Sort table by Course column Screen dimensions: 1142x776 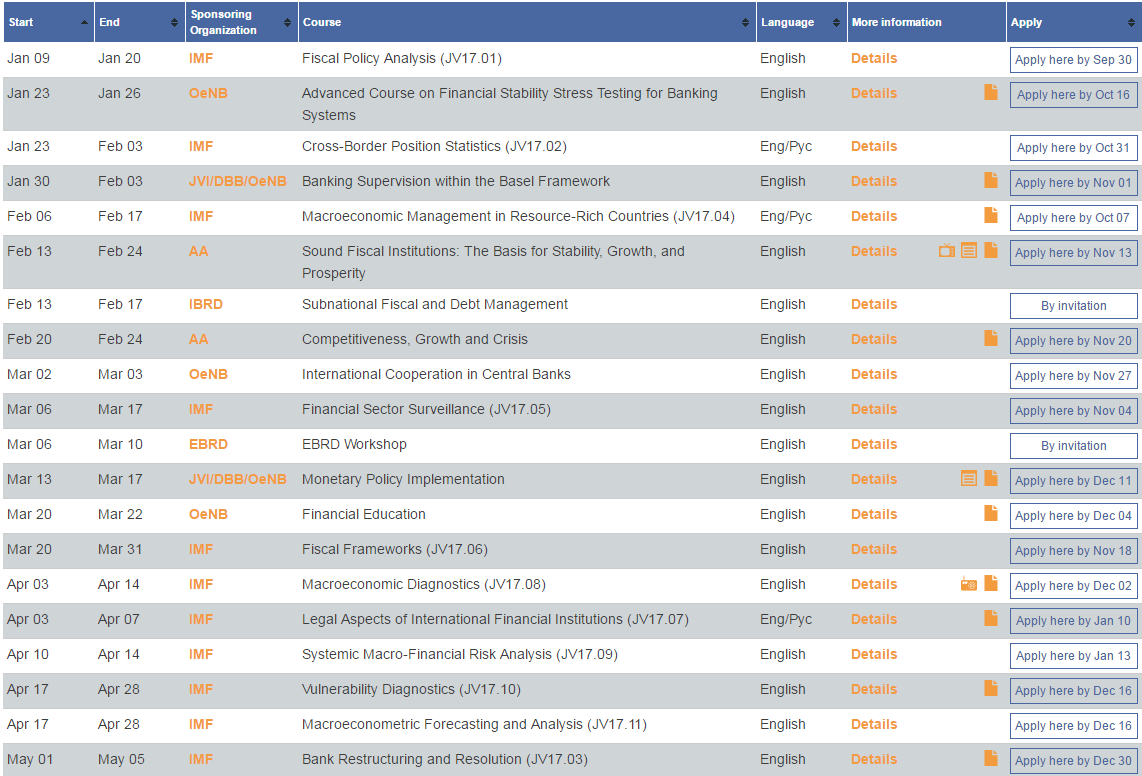[527, 22]
